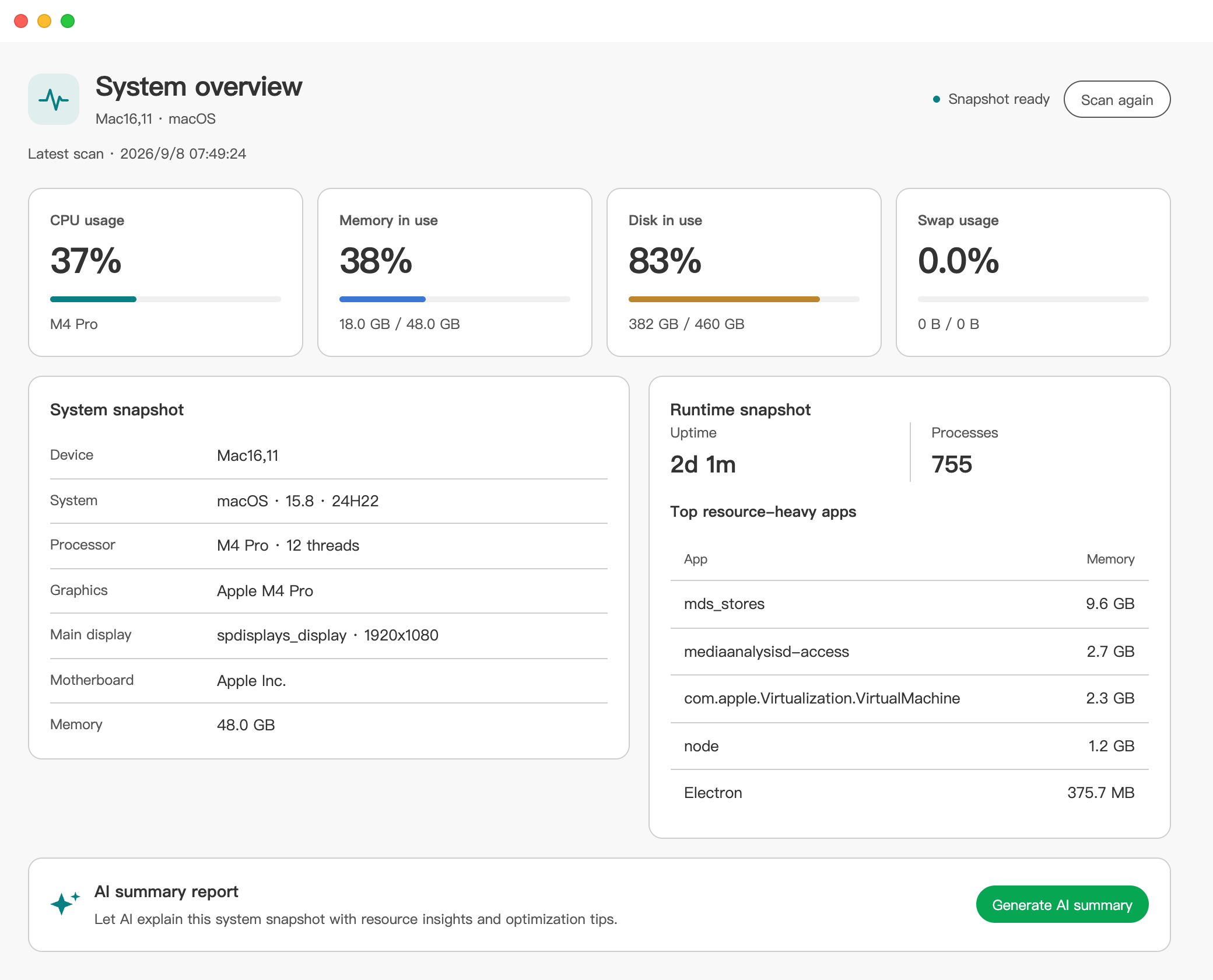
Task: Click the green zoom window button
Action: (68, 21)
